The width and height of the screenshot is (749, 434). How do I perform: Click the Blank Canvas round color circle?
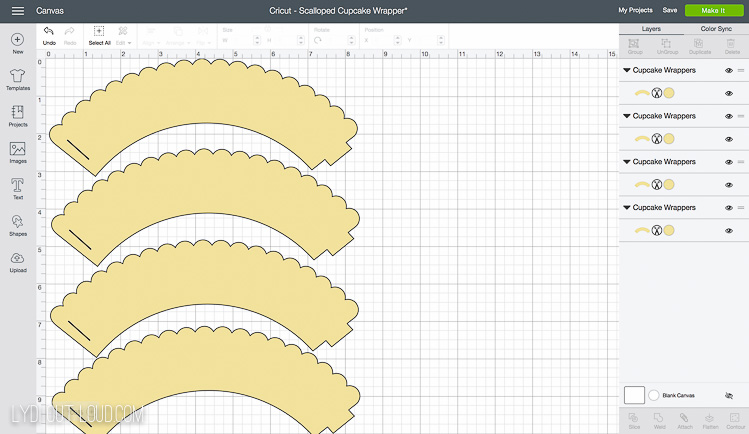click(x=654, y=395)
